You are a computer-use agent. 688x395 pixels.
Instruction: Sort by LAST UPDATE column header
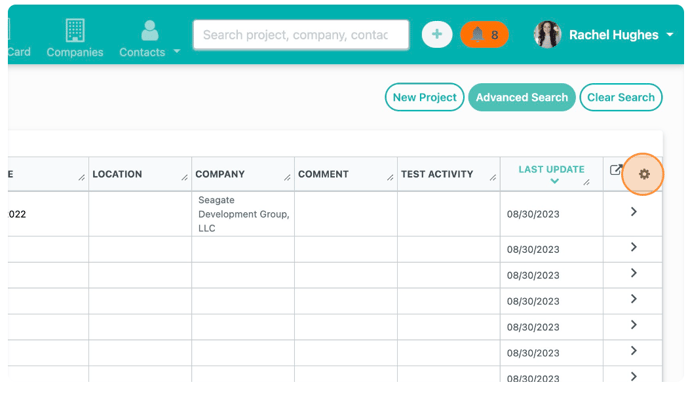point(552,169)
